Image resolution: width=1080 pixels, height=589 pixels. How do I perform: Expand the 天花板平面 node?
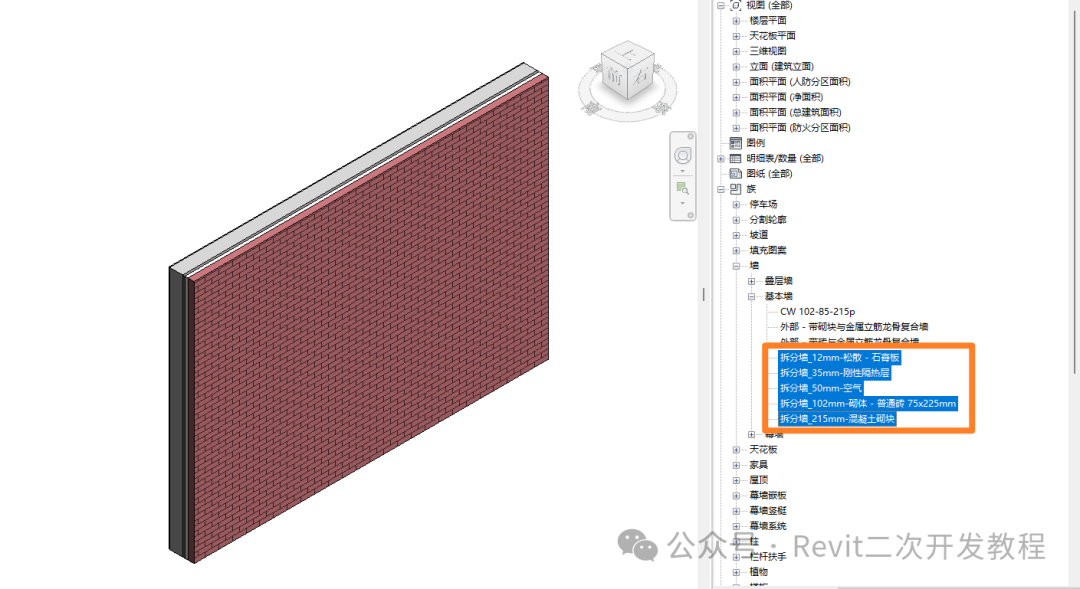click(x=736, y=36)
